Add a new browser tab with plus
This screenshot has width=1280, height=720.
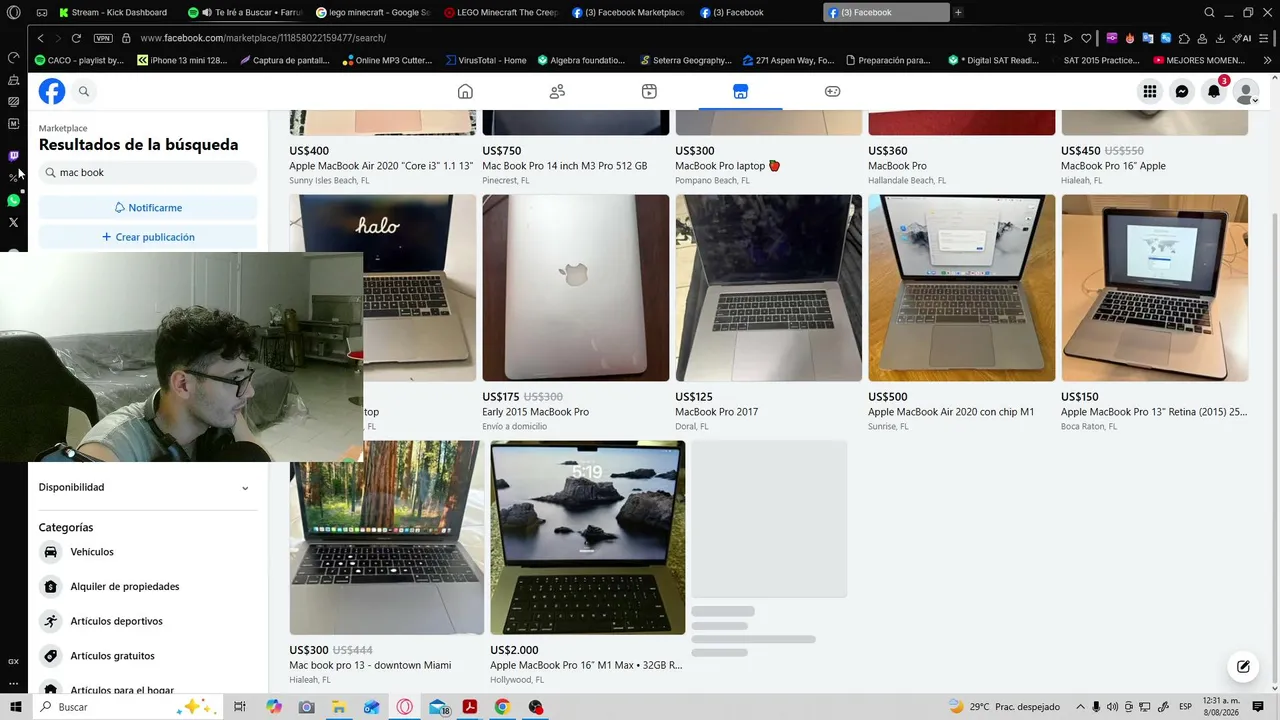pyautogui.click(x=958, y=13)
